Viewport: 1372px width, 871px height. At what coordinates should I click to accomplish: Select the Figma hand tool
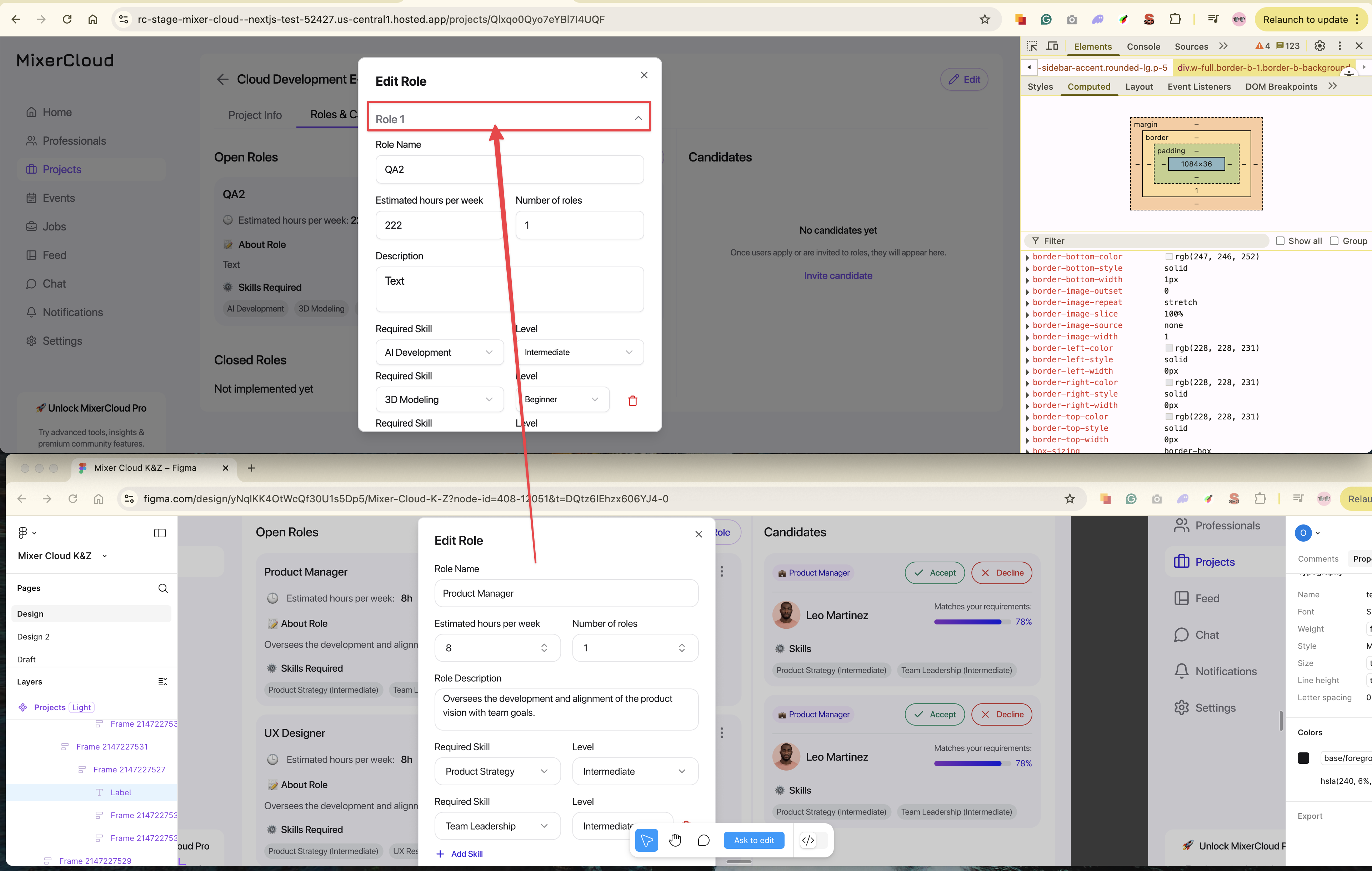[675, 840]
